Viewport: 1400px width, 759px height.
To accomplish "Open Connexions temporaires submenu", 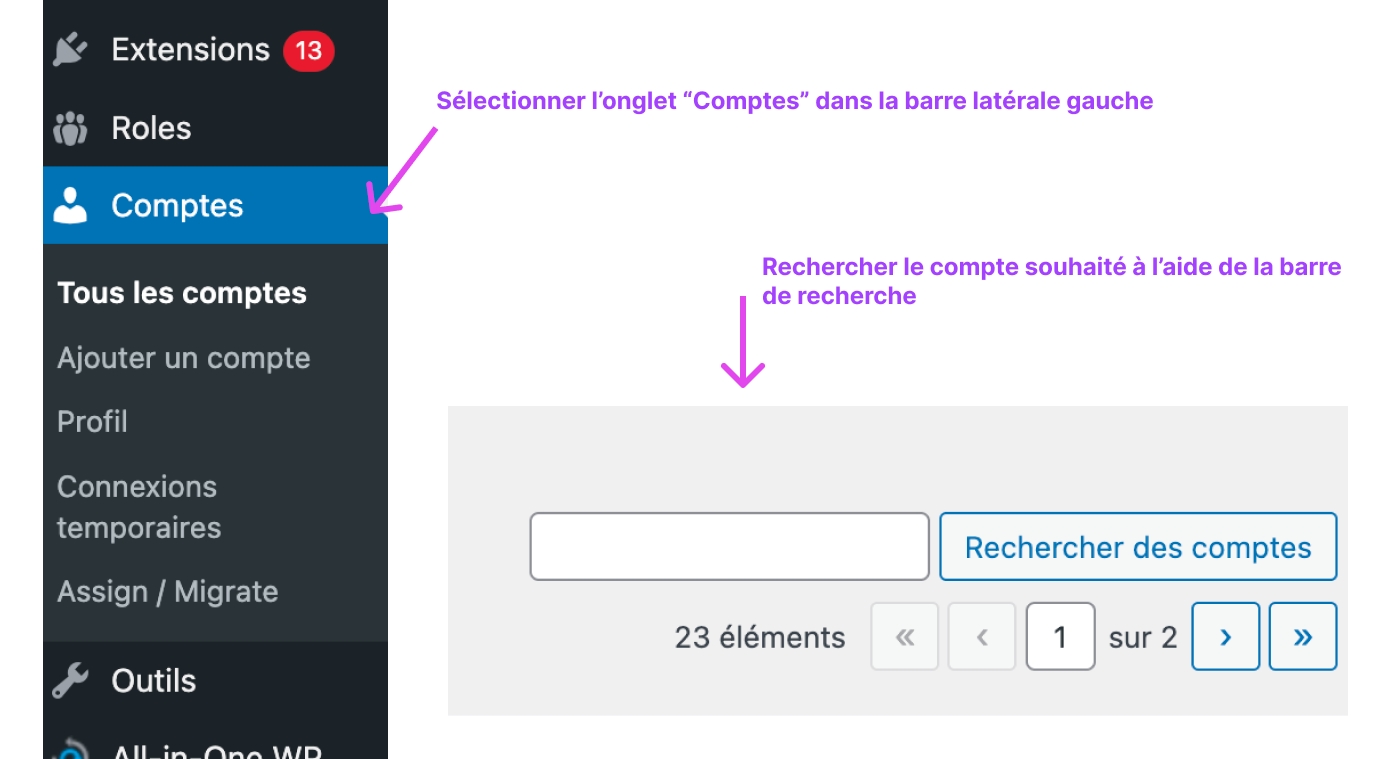I will pos(139,507).
